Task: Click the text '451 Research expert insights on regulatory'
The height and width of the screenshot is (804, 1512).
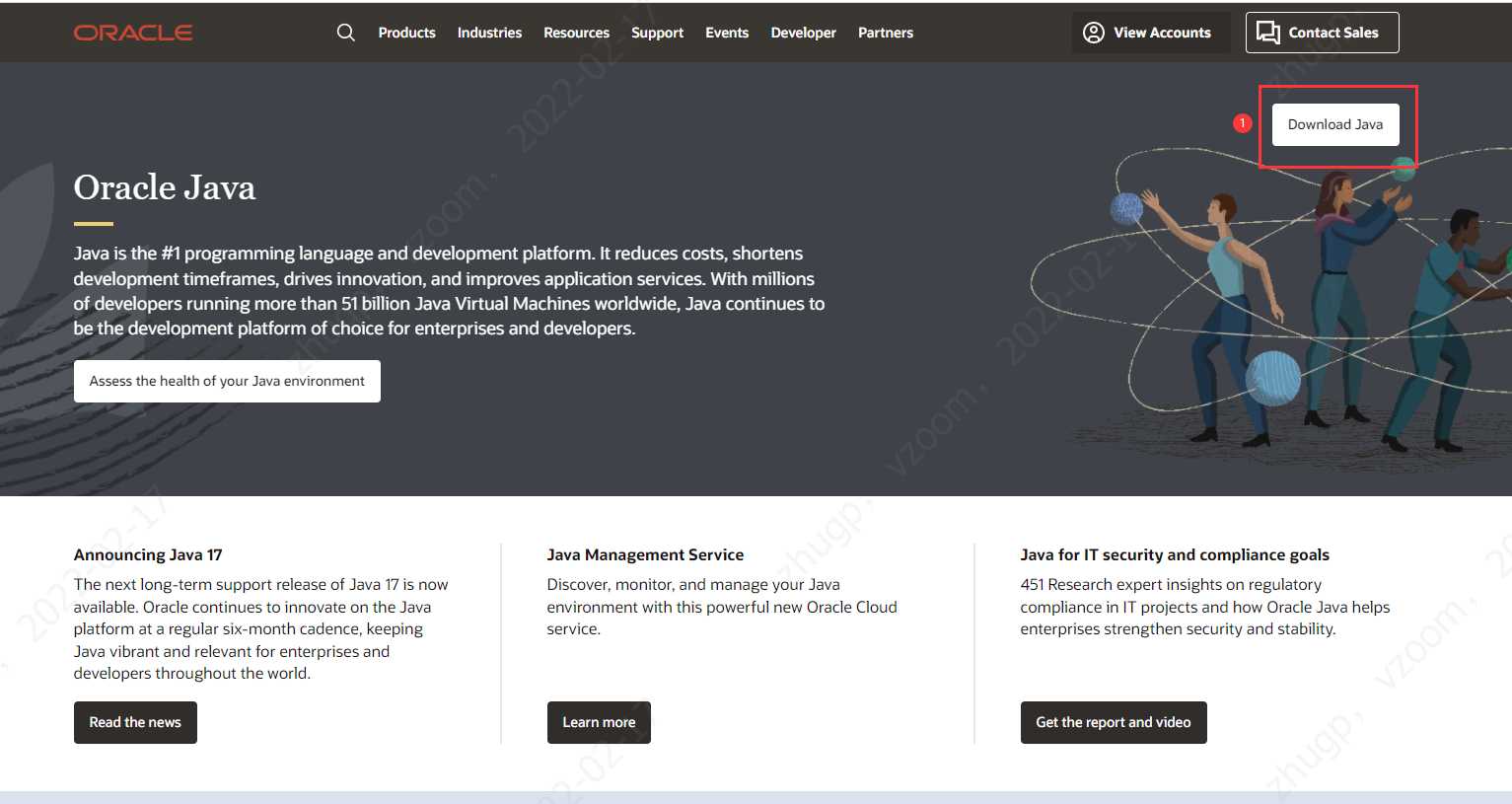Action: [x=1205, y=607]
